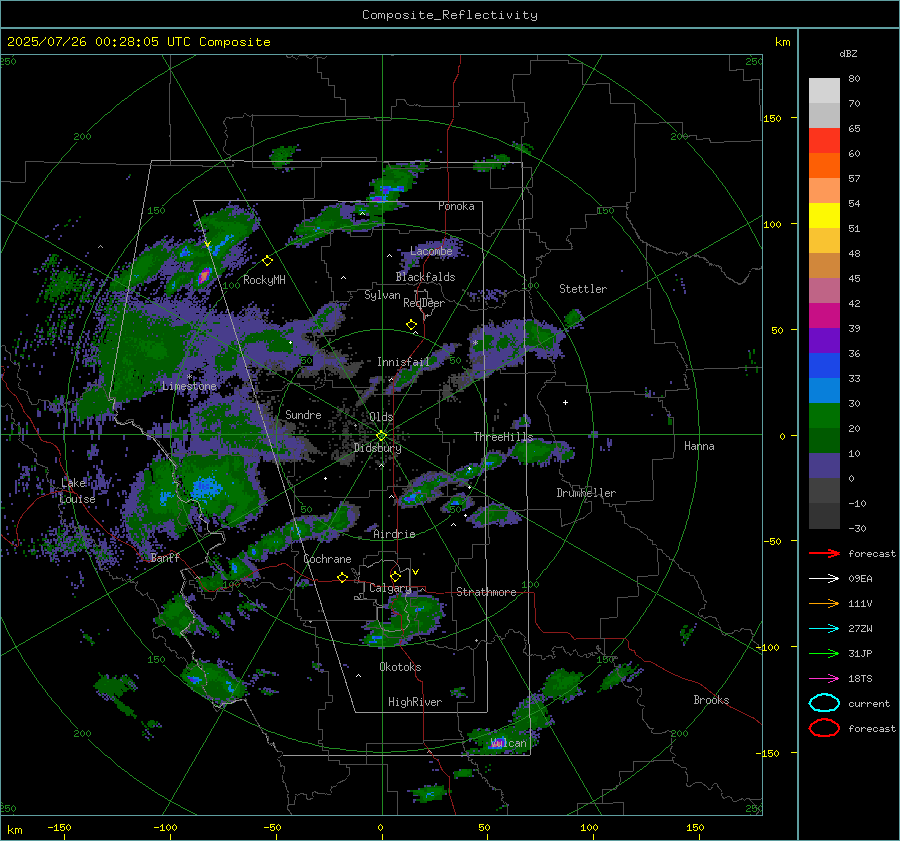Image resolution: width=900 pixels, height=841 pixels.
Task: Click the orange 111V arrow icon
Action: 824,603
